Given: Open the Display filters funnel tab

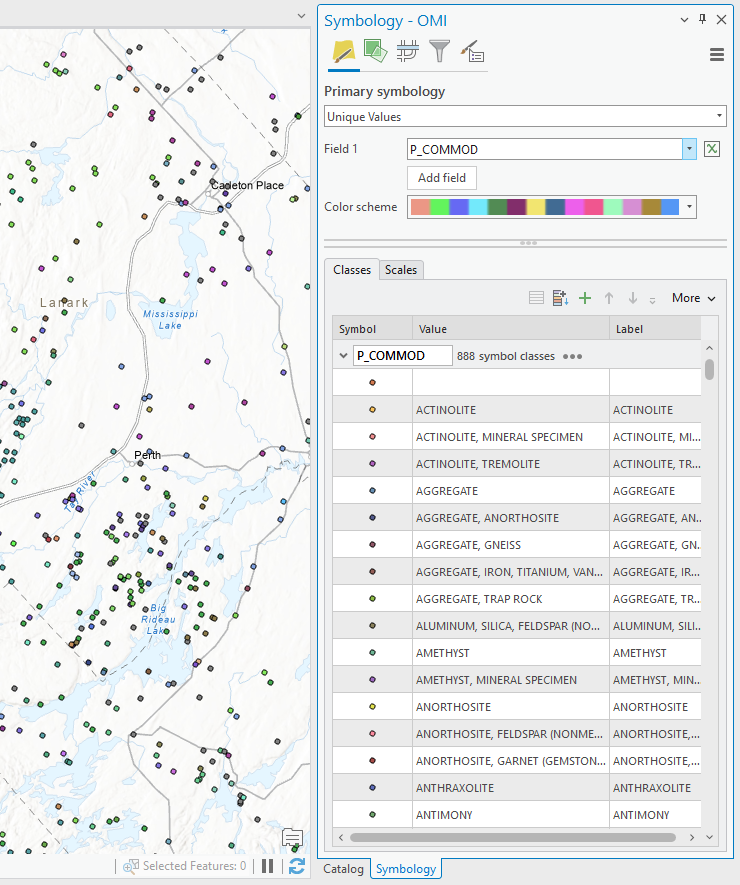Looking at the screenshot, I should (x=439, y=51).
